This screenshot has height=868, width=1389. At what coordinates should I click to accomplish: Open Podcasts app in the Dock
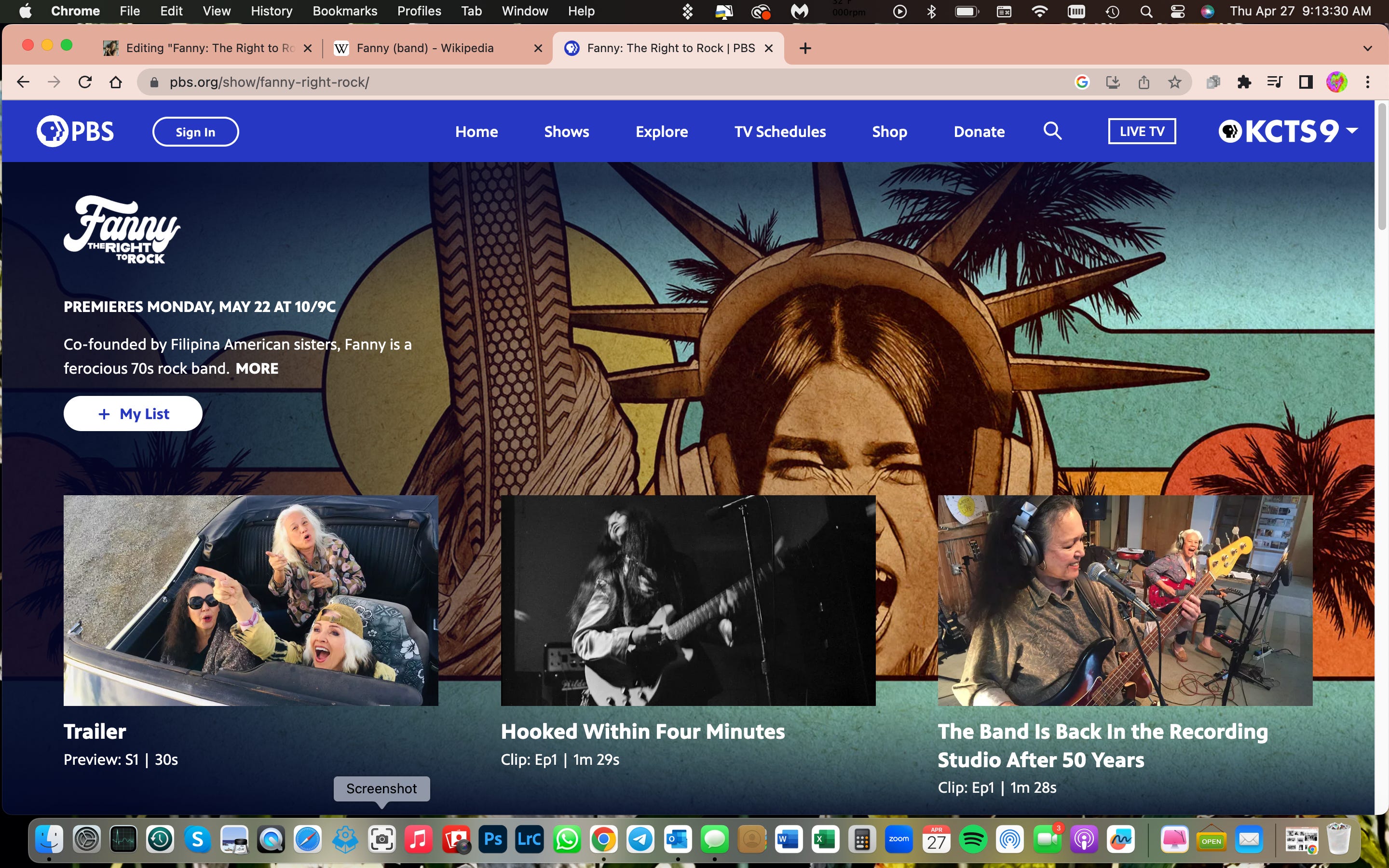coord(1084,840)
